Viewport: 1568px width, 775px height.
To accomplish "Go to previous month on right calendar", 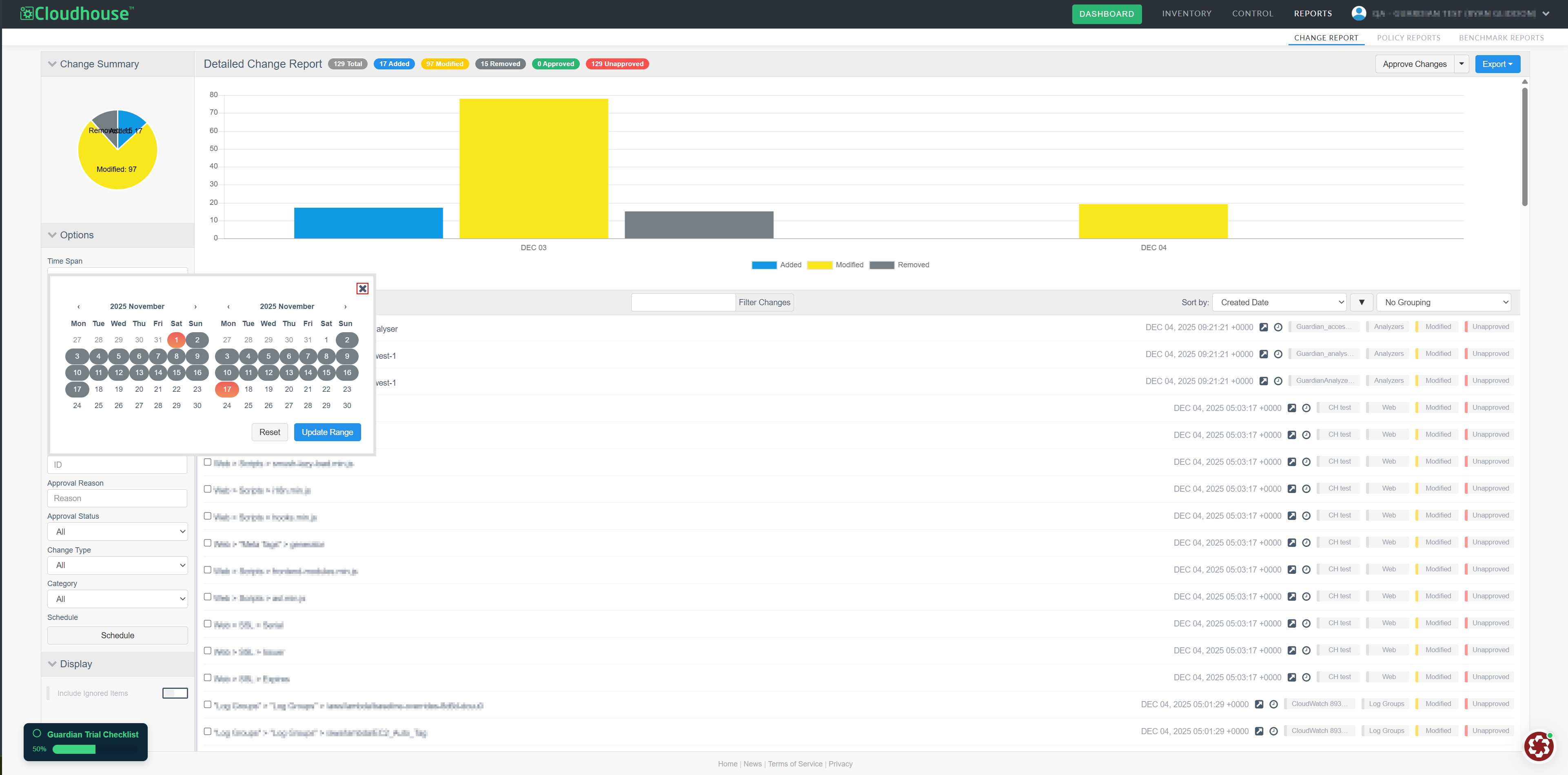I will (228, 307).
